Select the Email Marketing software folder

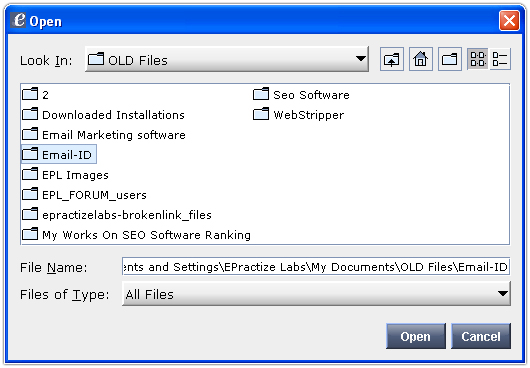click(x=104, y=134)
